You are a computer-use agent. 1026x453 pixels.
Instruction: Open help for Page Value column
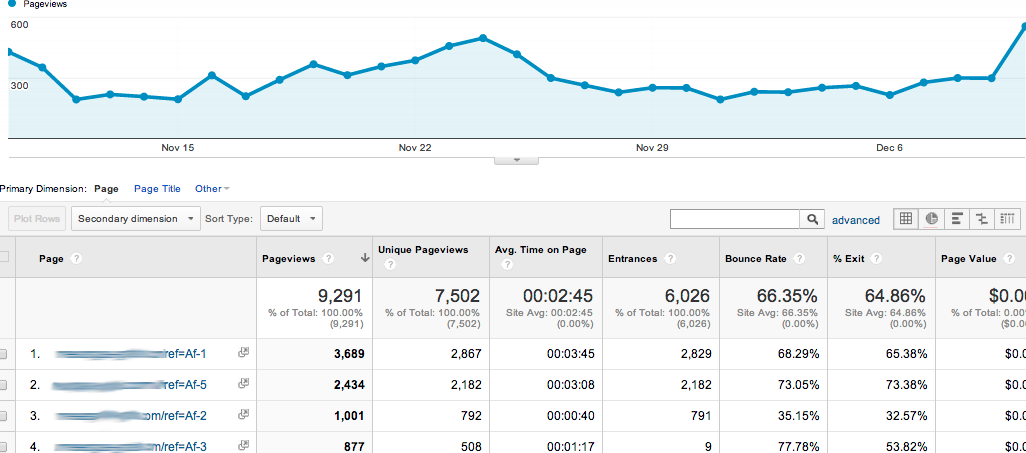click(x=1008, y=259)
